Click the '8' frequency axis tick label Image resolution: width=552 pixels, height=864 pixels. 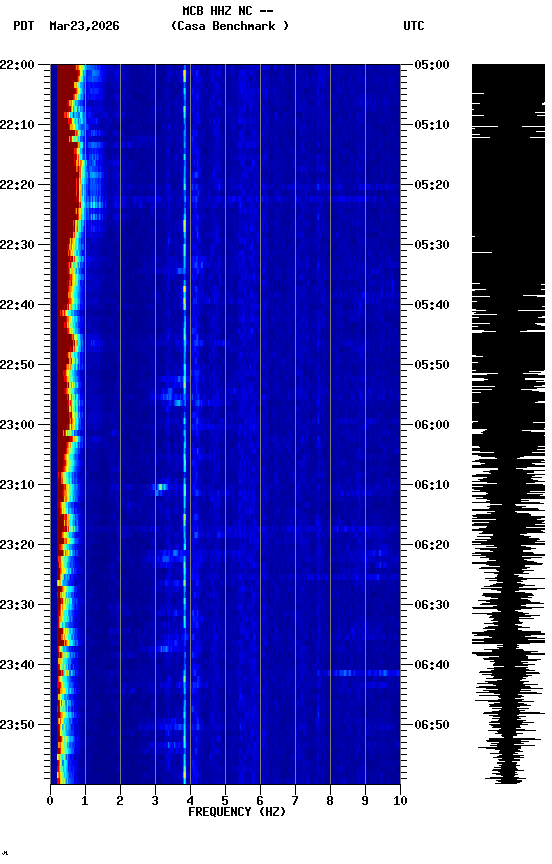[x=330, y=801]
